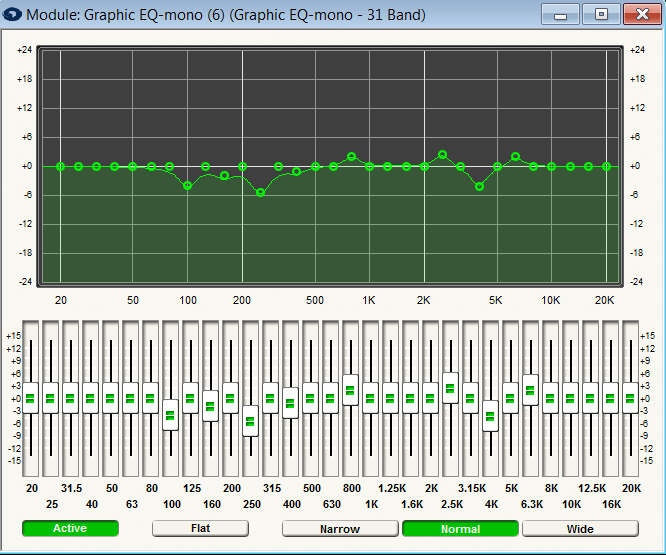Select Normal bandwidth mode
Image resolution: width=666 pixels, height=555 pixels.
coord(460,529)
